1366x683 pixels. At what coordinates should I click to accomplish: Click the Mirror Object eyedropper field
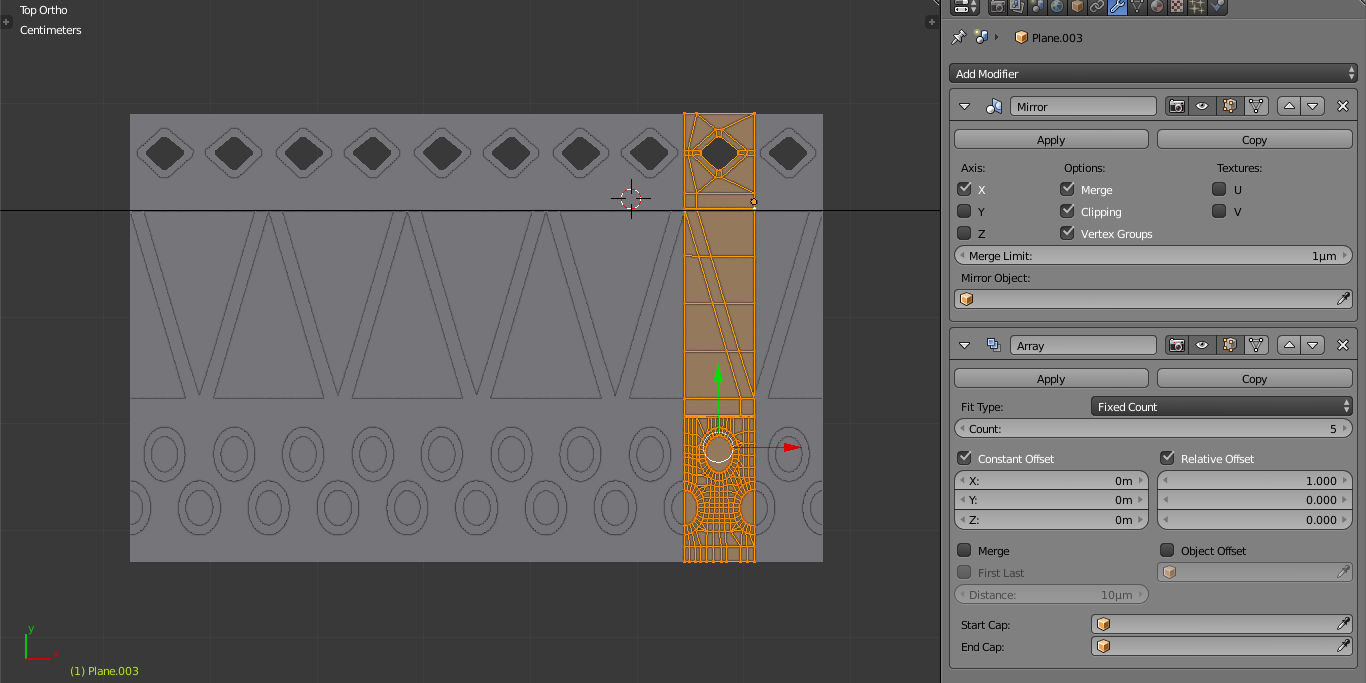point(1342,298)
